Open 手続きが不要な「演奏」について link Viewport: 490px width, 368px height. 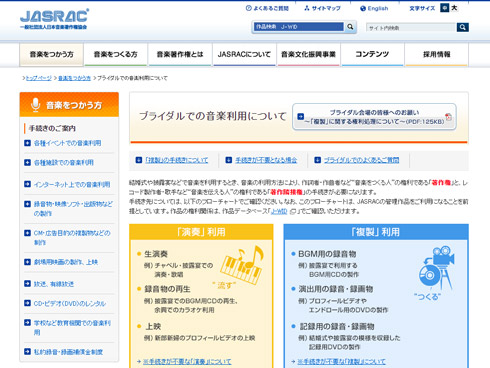(x=187, y=361)
